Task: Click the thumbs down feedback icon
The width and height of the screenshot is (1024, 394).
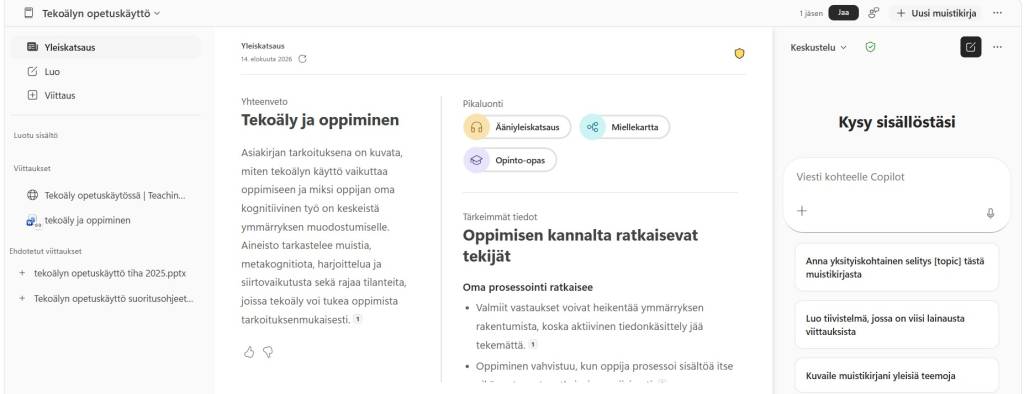Action: pos(268,352)
